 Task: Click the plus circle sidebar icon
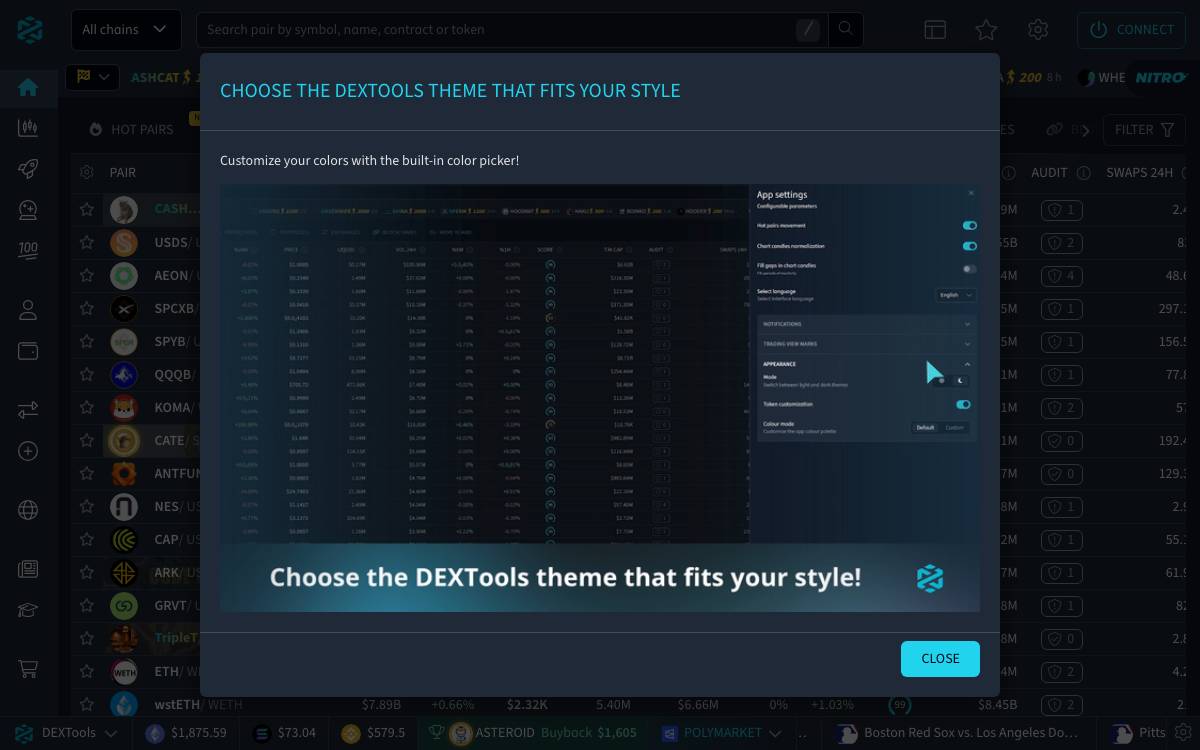(x=28, y=451)
